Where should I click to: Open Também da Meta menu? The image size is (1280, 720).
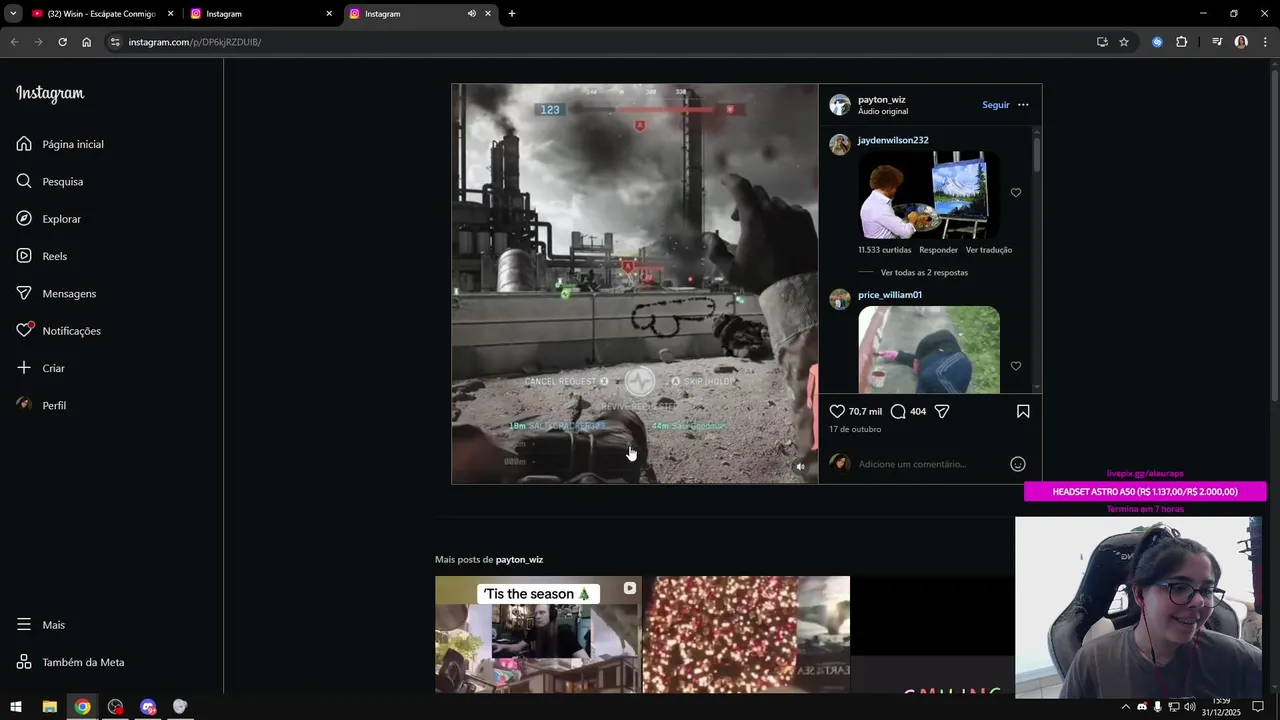coord(70,662)
